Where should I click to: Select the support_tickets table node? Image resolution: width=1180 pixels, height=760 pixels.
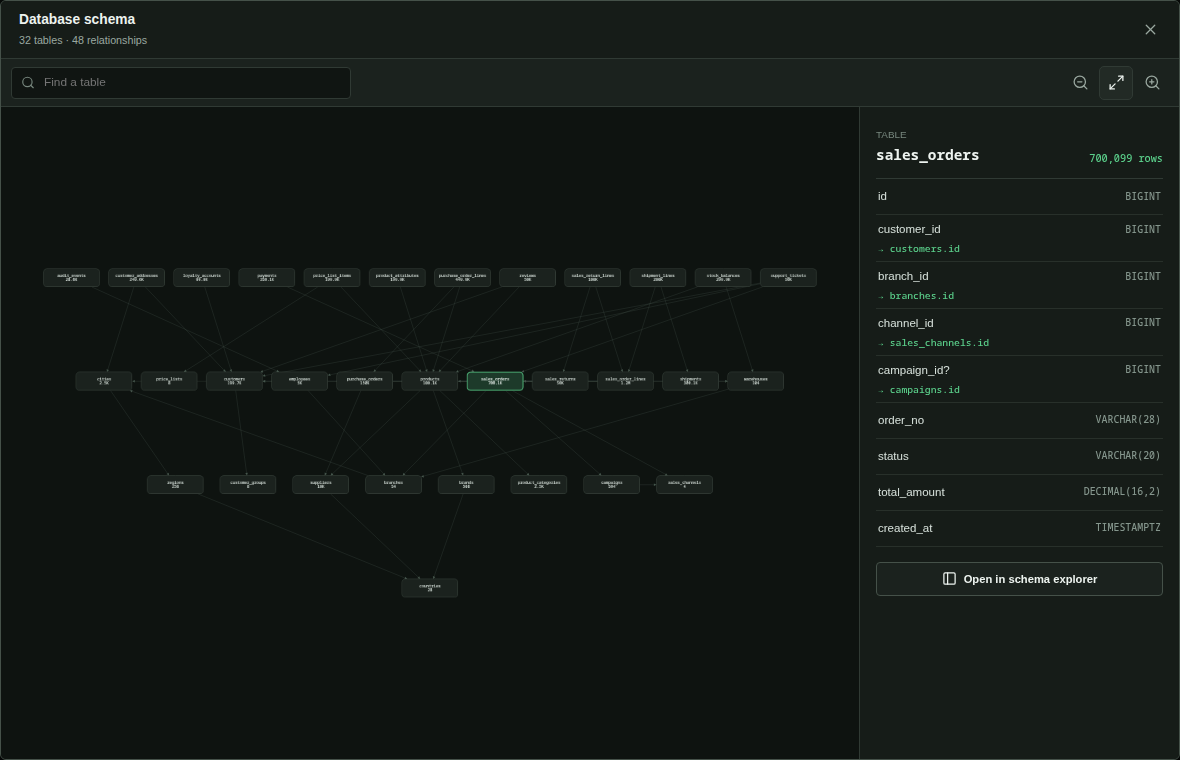(788, 278)
